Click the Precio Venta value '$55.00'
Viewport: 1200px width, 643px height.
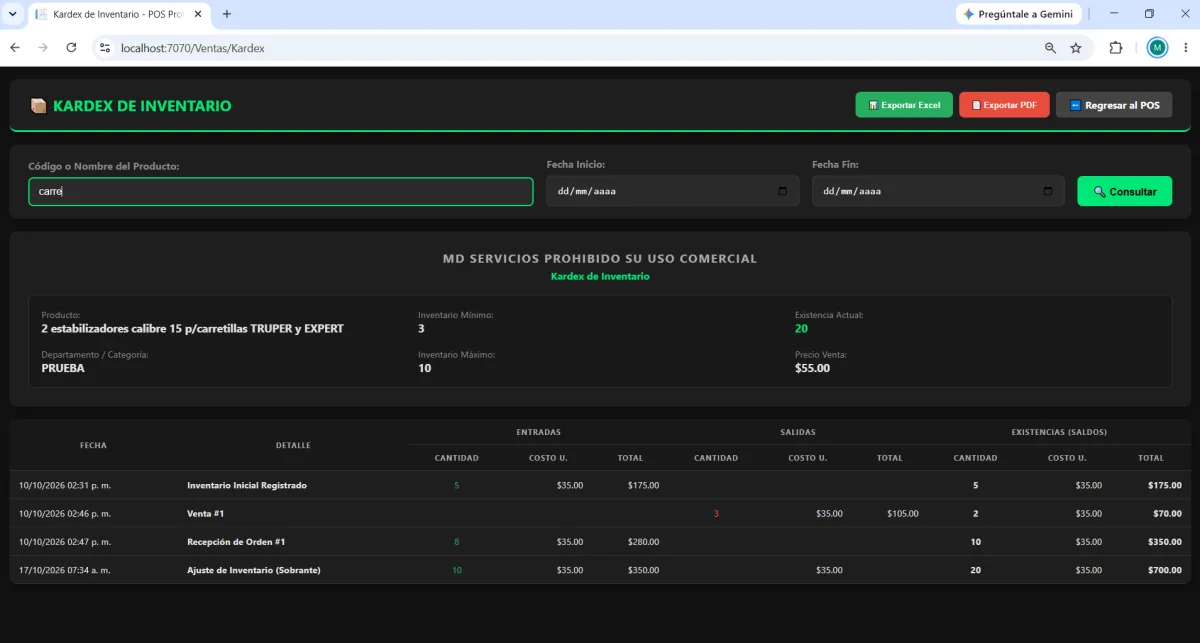pyautogui.click(x=812, y=368)
